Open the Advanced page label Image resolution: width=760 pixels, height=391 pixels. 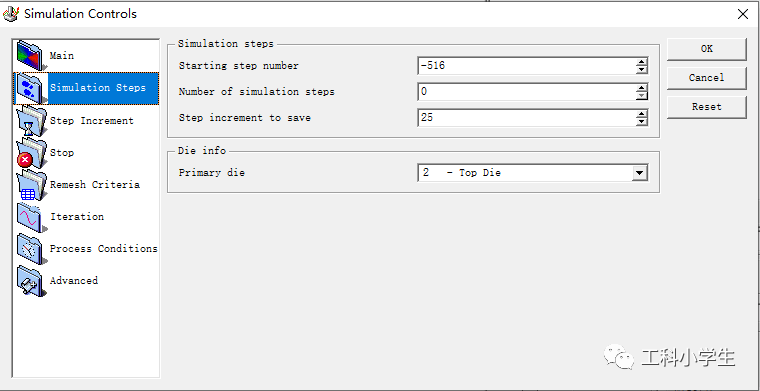pos(74,281)
